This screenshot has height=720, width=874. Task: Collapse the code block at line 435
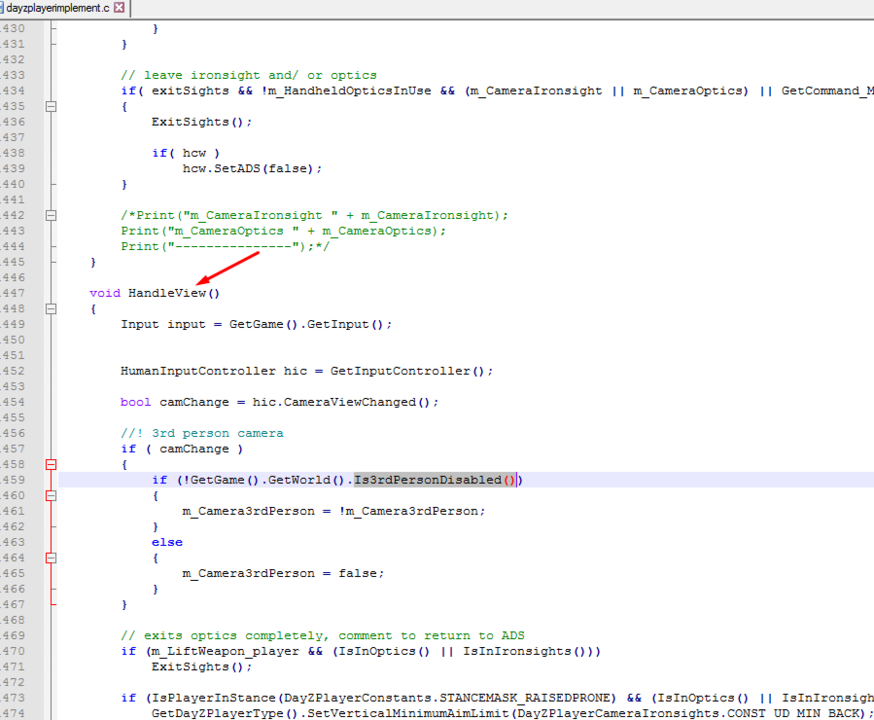click(51, 106)
